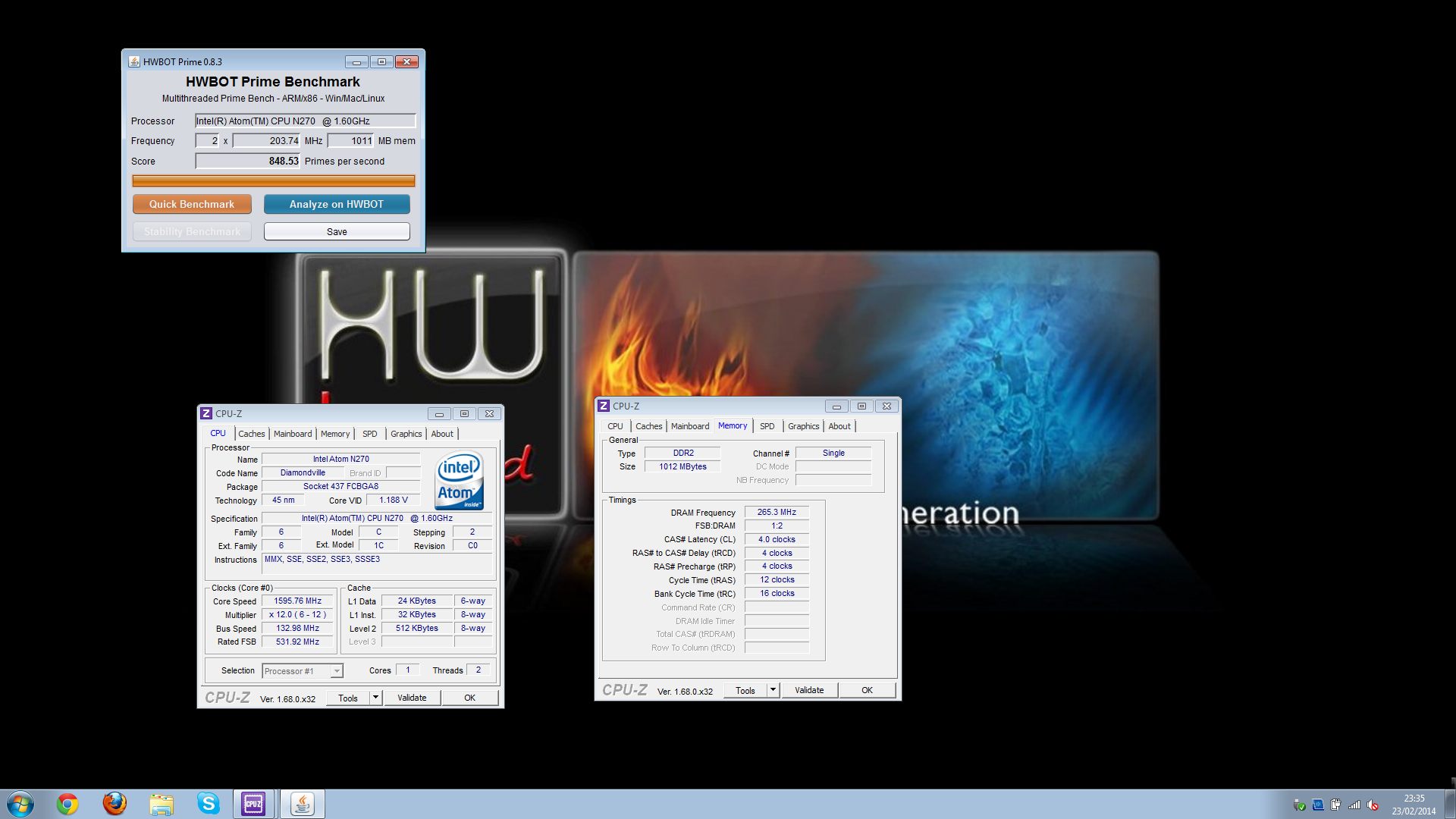1456x819 pixels.
Task: Click DRAM Frequency value 265.3 MHz
Action: tap(777, 512)
